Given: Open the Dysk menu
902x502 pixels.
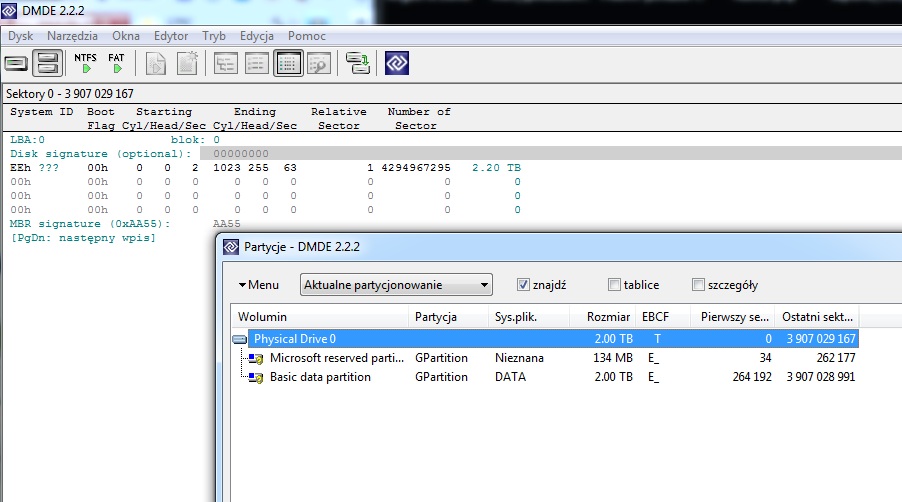Looking at the screenshot, I should pyautogui.click(x=20, y=36).
